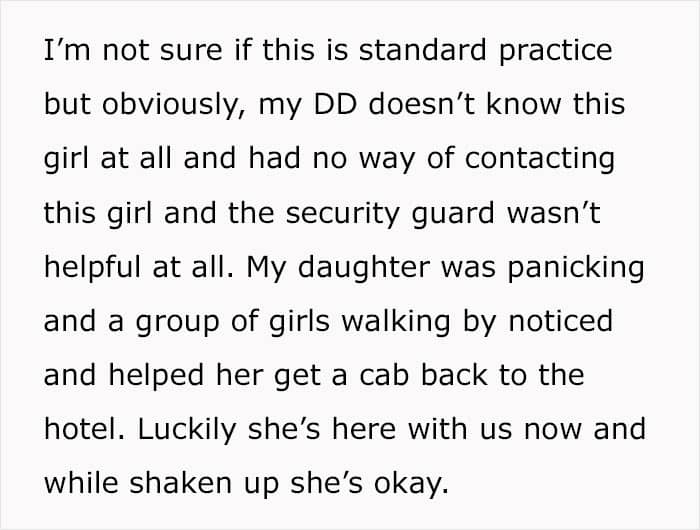Click the word "practice"

point(555,52)
